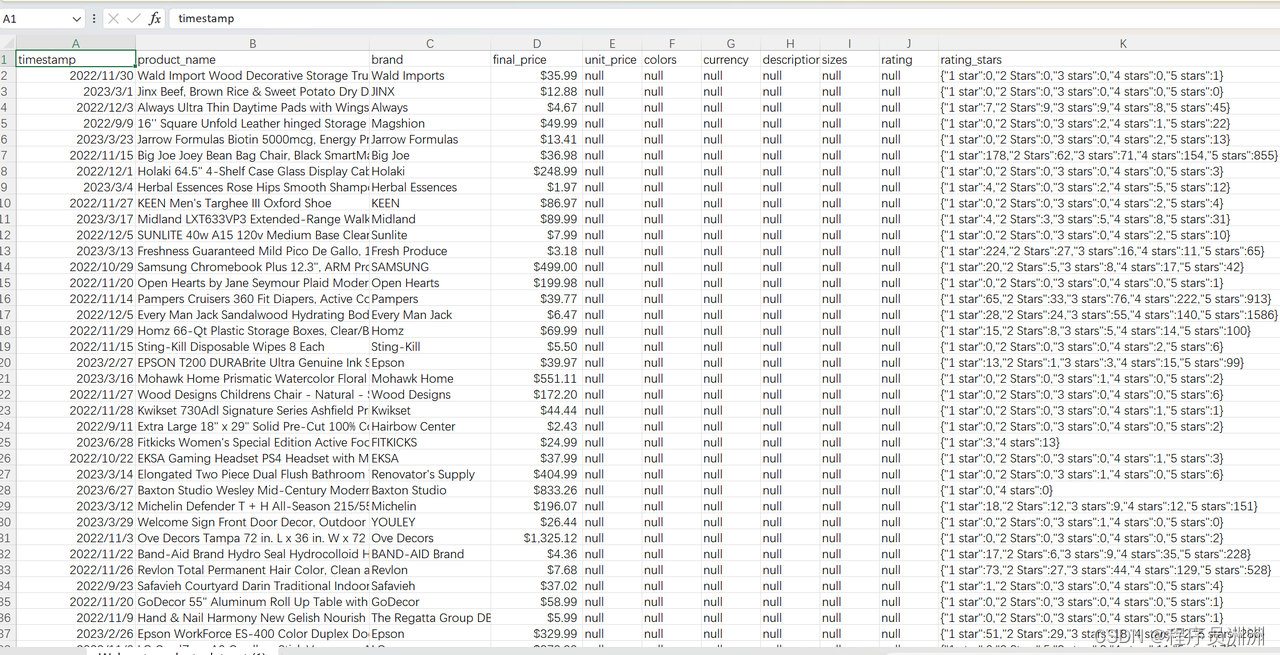Select the product_name header cell

click(x=253, y=60)
